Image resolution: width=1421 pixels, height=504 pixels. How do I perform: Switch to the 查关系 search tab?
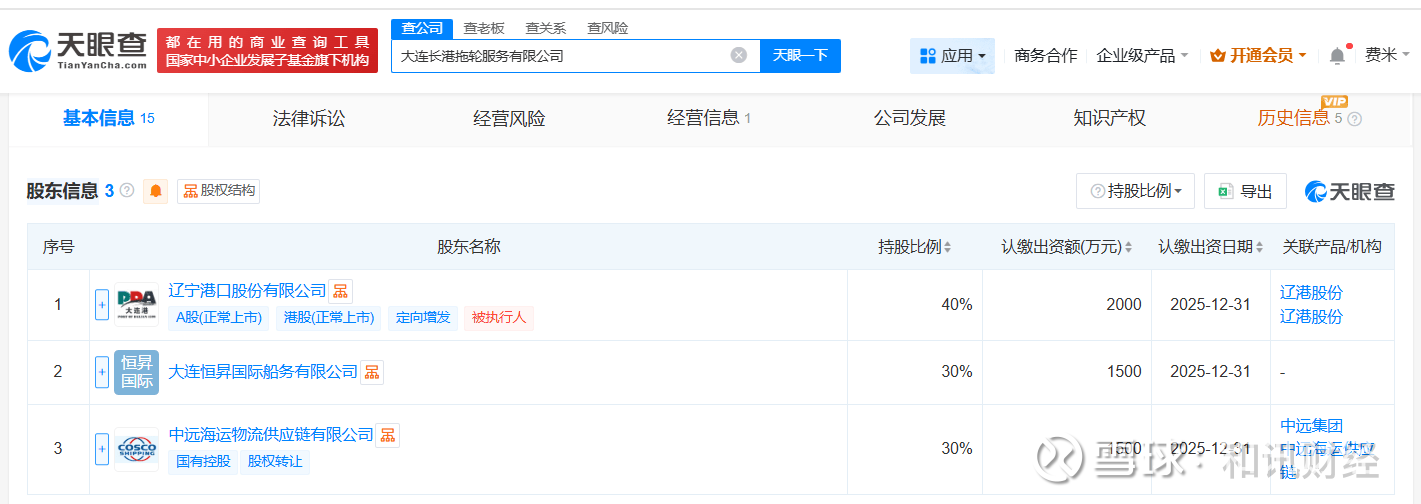point(546,28)
